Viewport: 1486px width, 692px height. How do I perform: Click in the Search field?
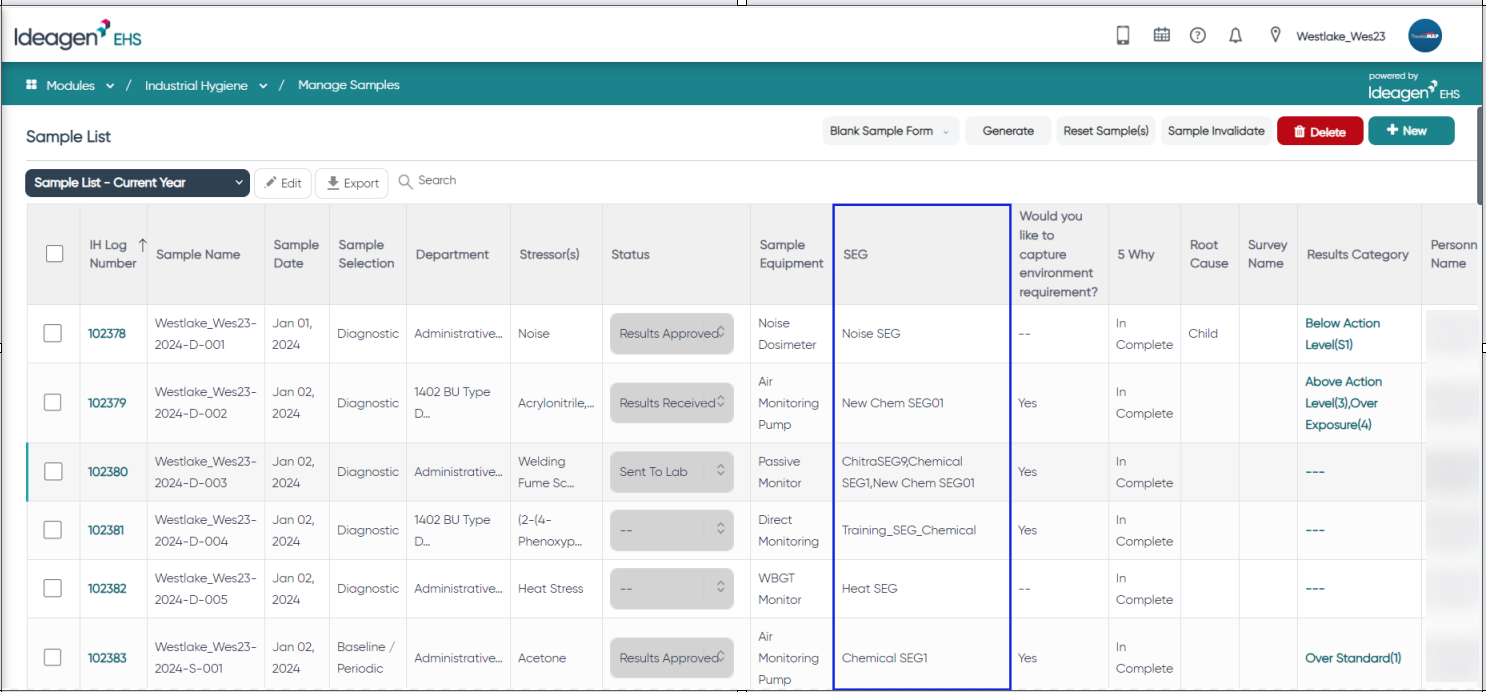(437, 181)
